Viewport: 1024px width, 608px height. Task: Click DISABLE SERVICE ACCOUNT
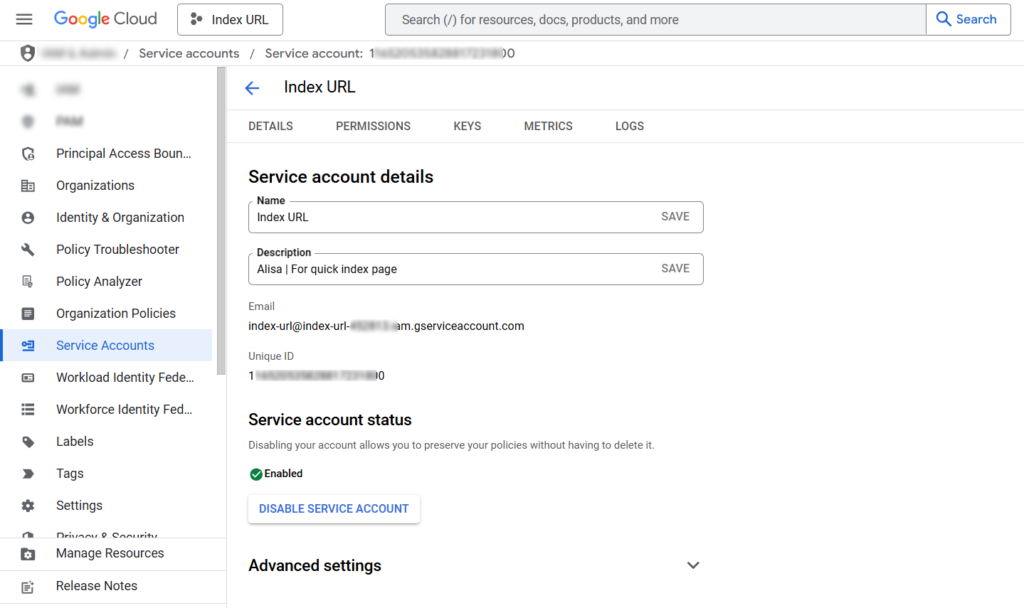click(333, 509)
